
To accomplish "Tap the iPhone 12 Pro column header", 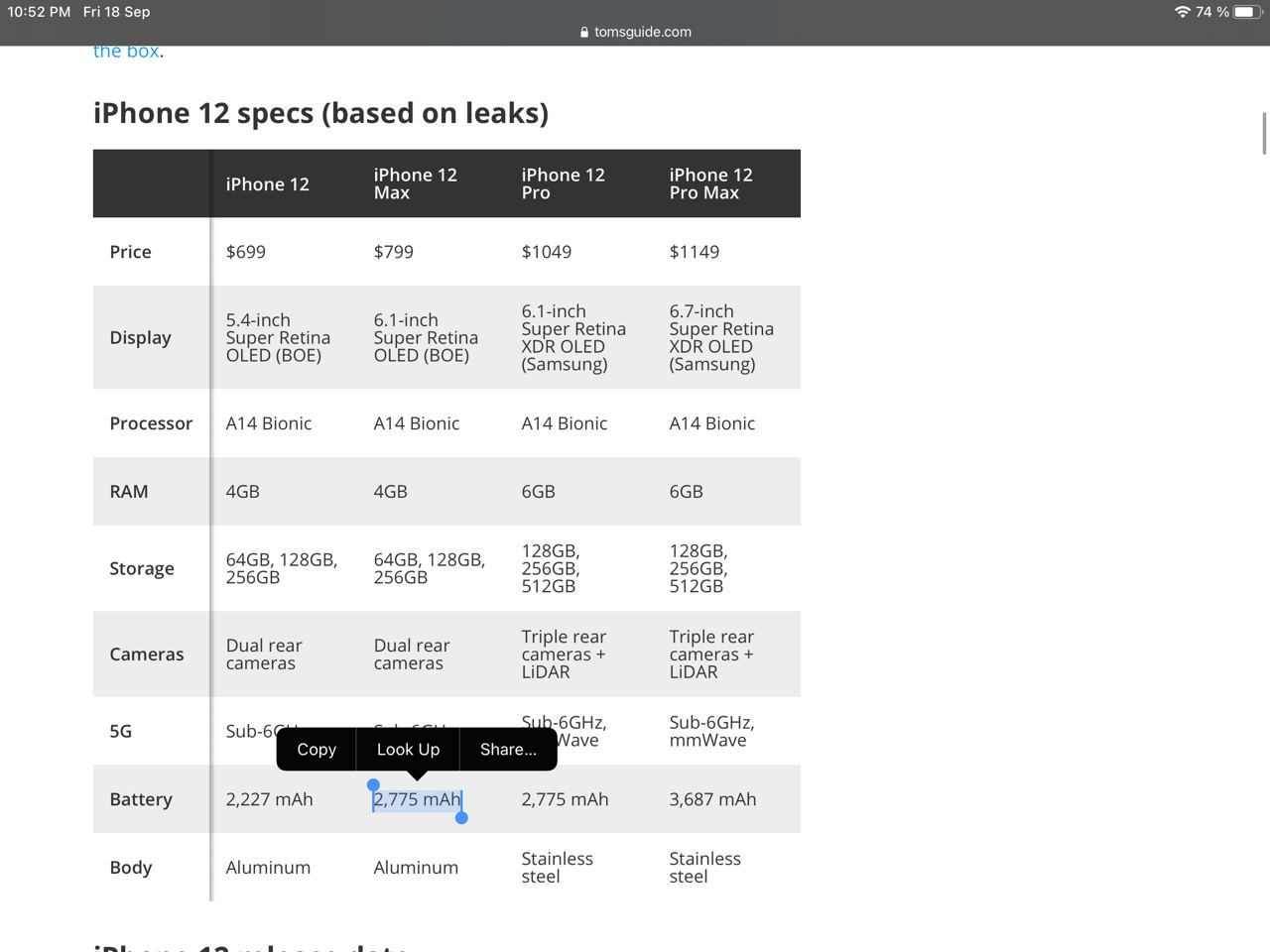I will tap(564, 183).
